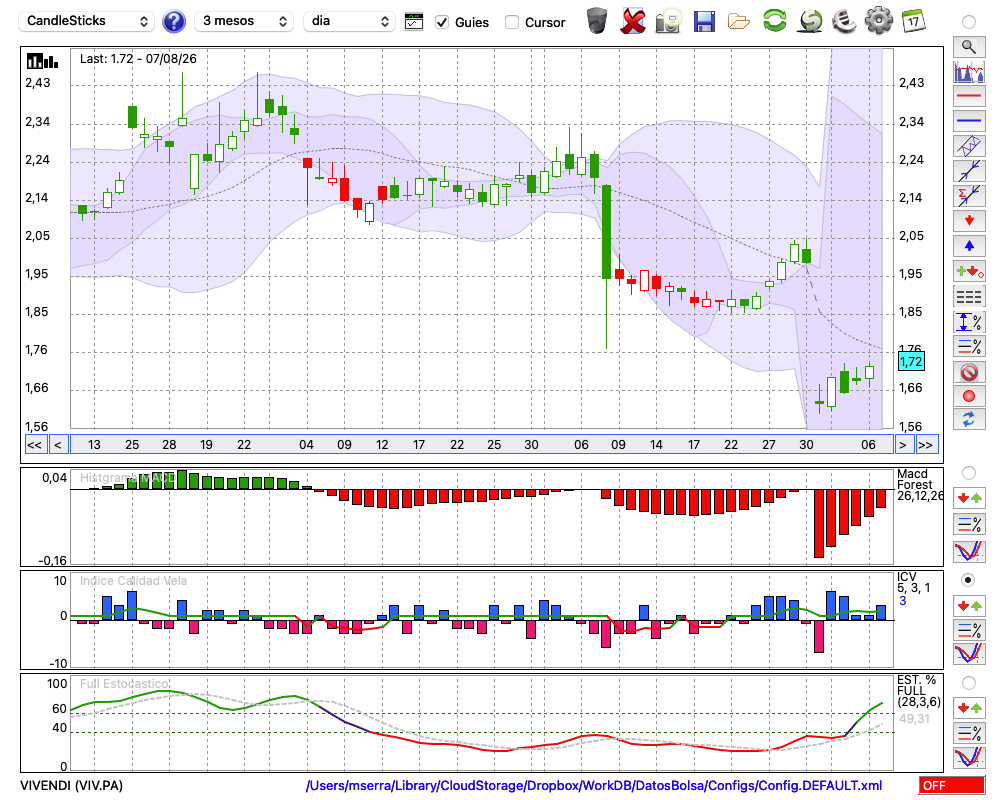
Task: Click the red X delete icon
Action: click(x=633, y=21)
